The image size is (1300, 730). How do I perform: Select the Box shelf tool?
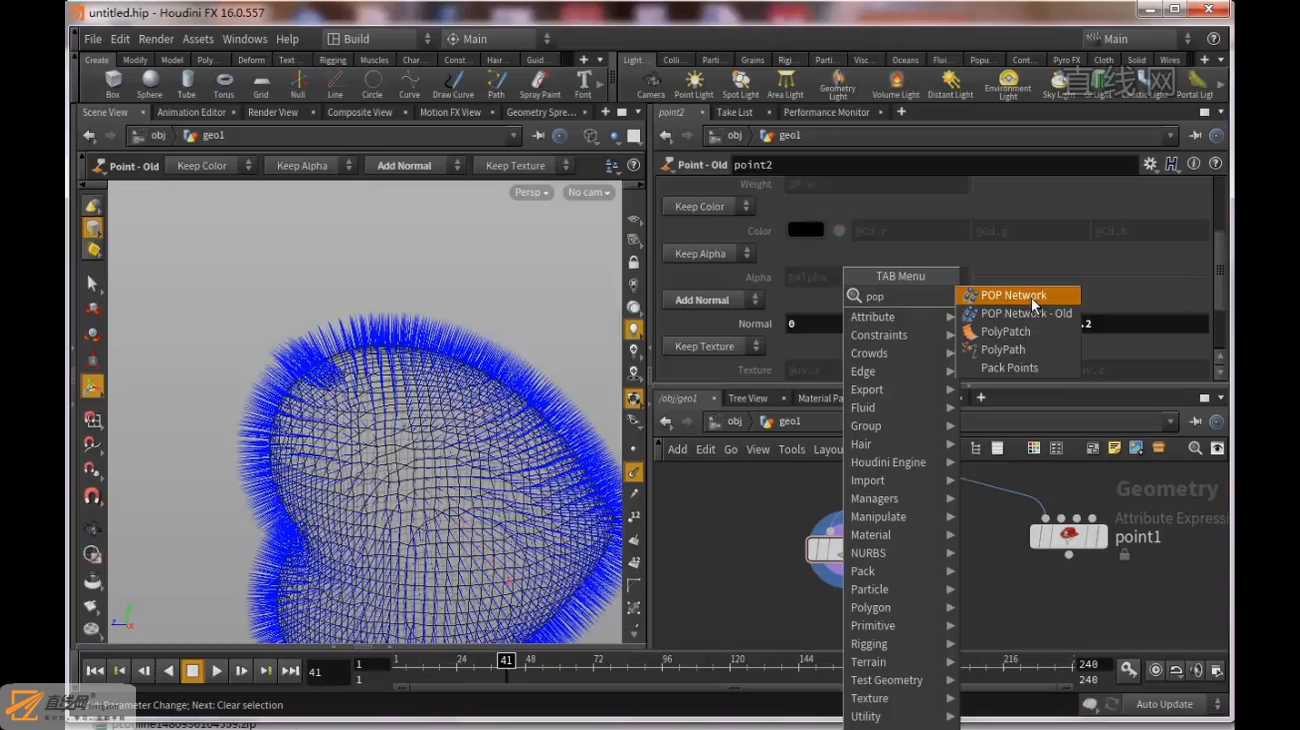pyautogui.click(x=113, y=84)
